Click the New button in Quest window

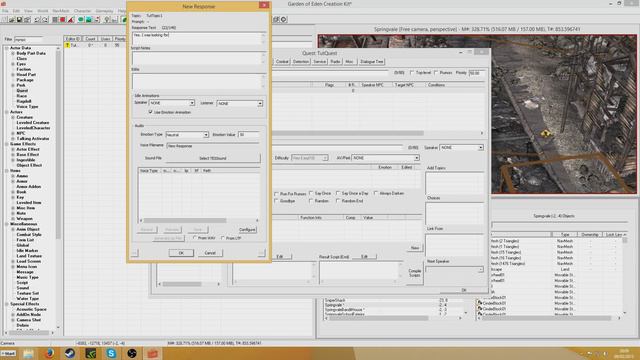tap(415, 248)
